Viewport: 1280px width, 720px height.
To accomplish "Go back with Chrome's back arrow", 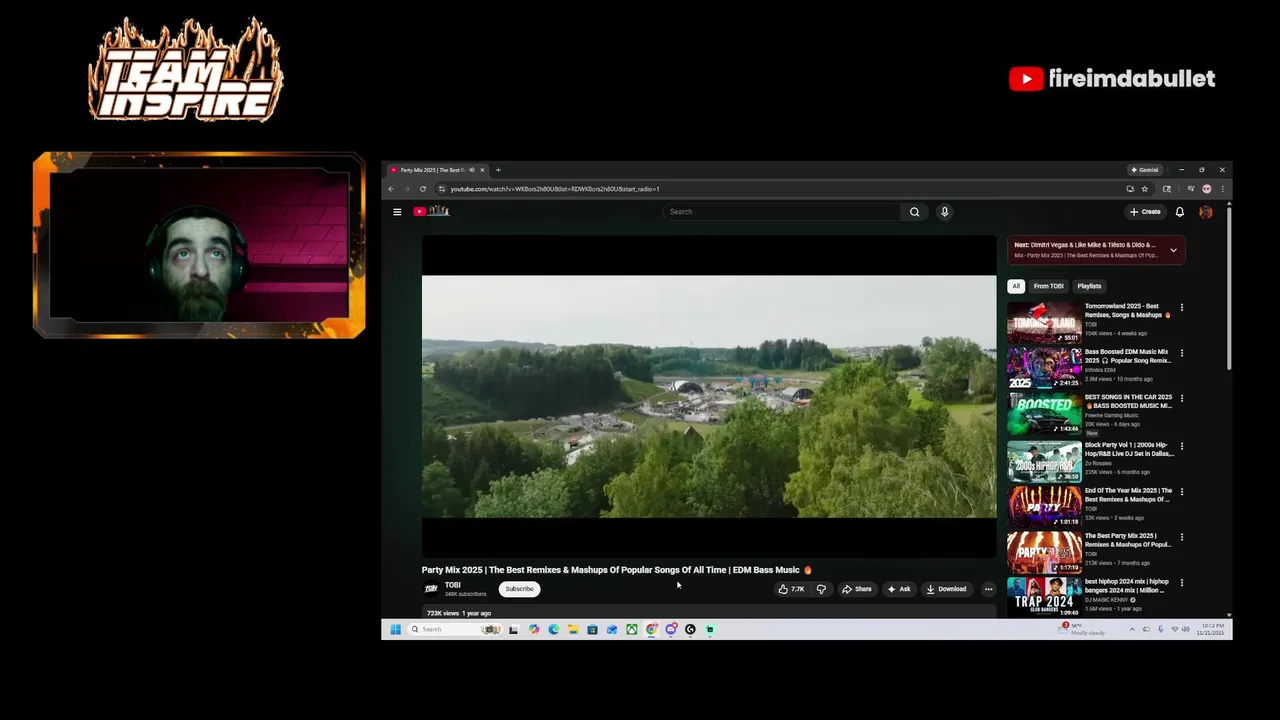I will click(391, 189).
